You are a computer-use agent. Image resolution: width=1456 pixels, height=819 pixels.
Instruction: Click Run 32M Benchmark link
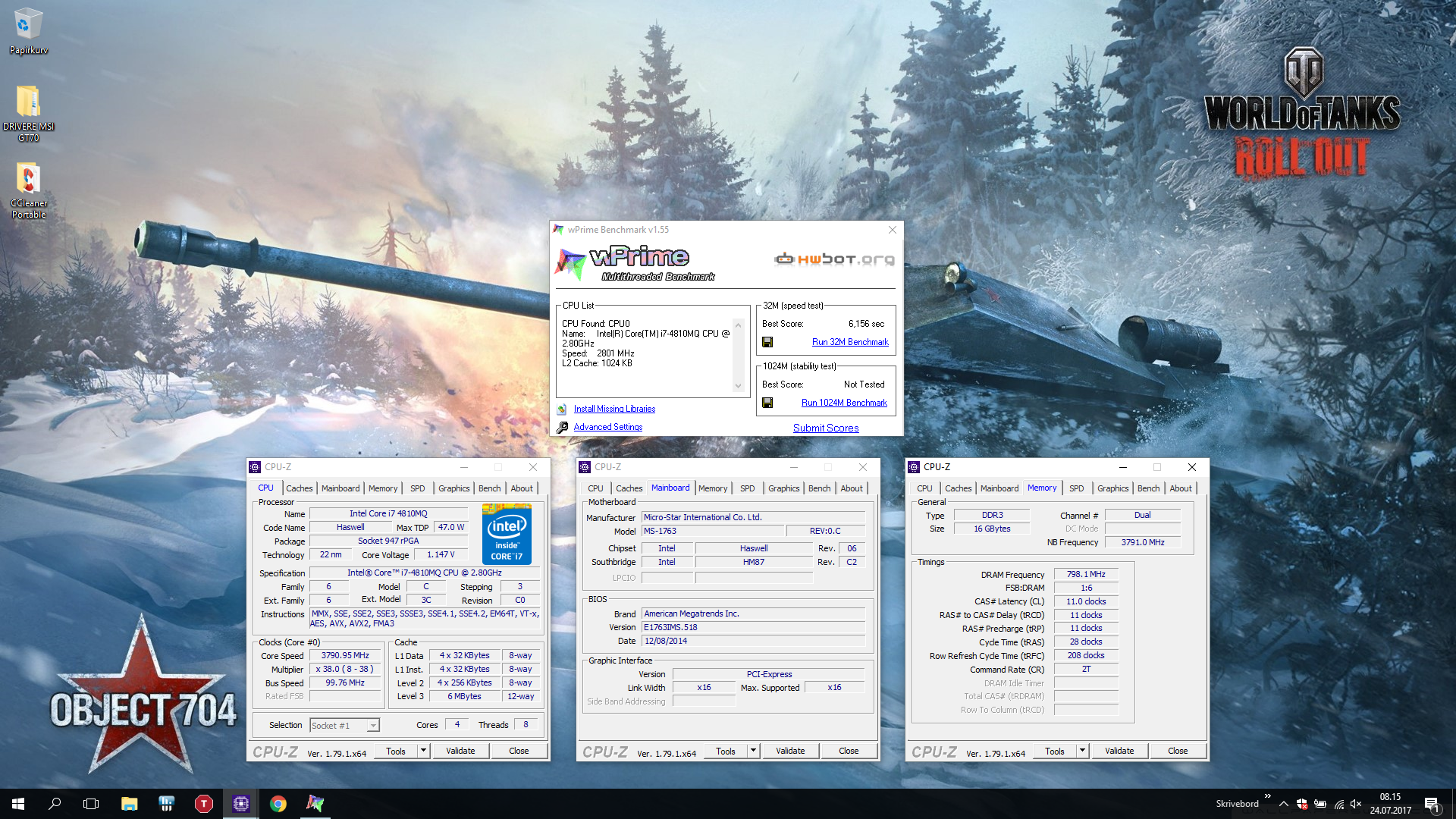point(850,342)
